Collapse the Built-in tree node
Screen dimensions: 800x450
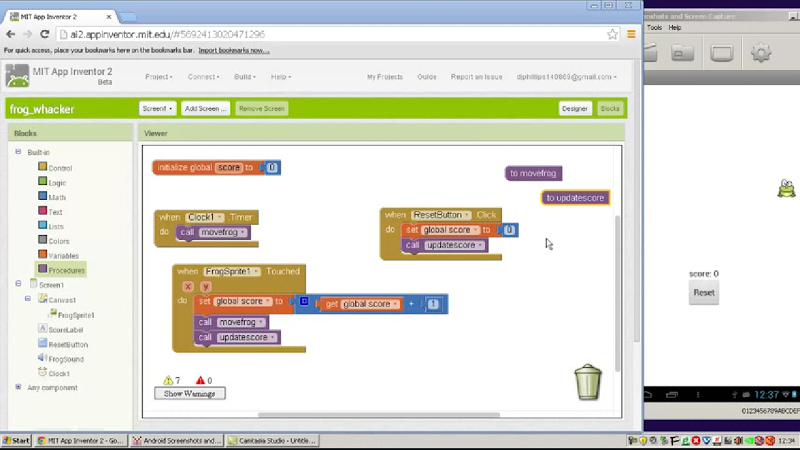pos(18,152)
